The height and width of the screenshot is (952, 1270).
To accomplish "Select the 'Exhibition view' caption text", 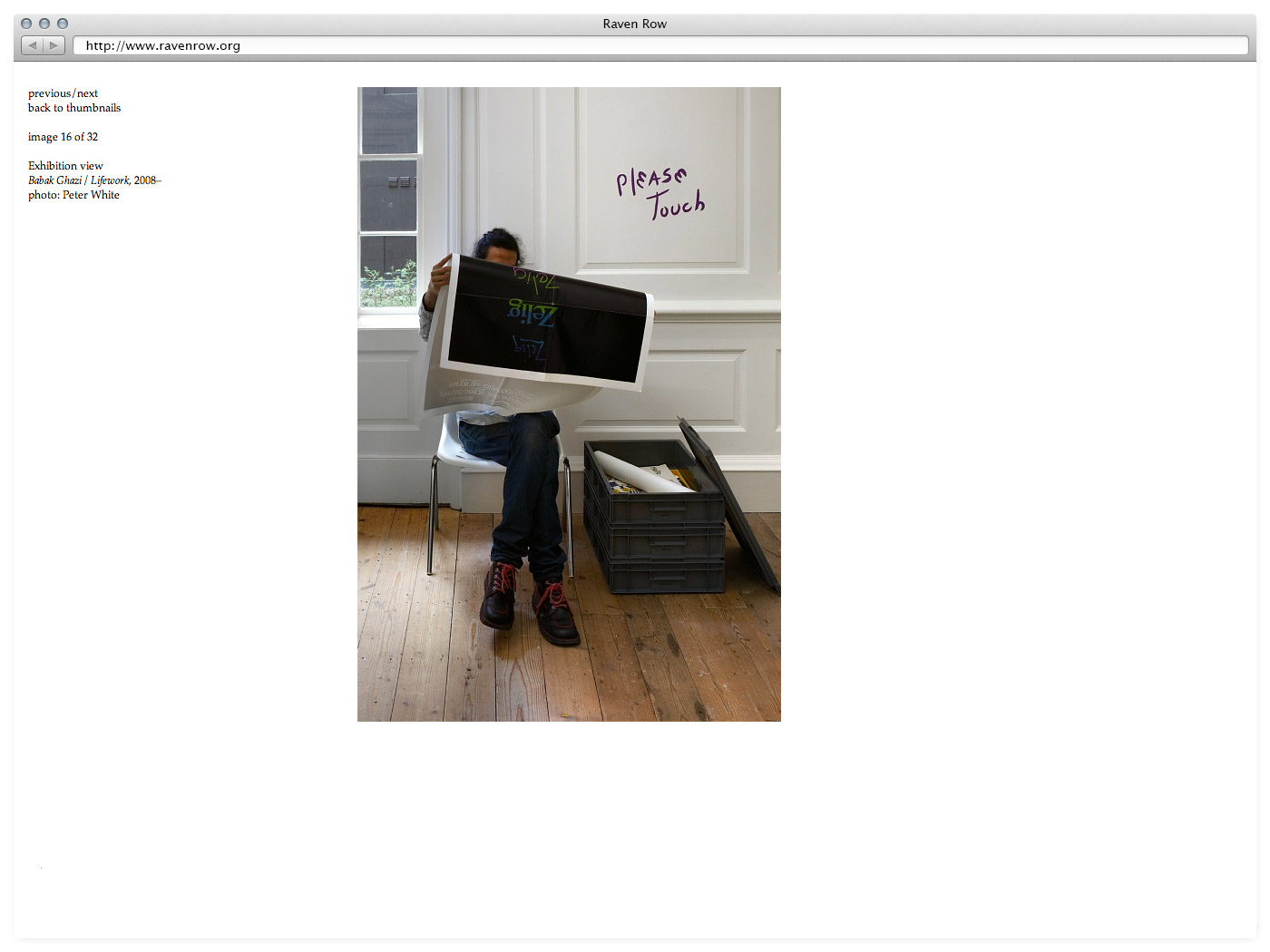I will point(65,166).
